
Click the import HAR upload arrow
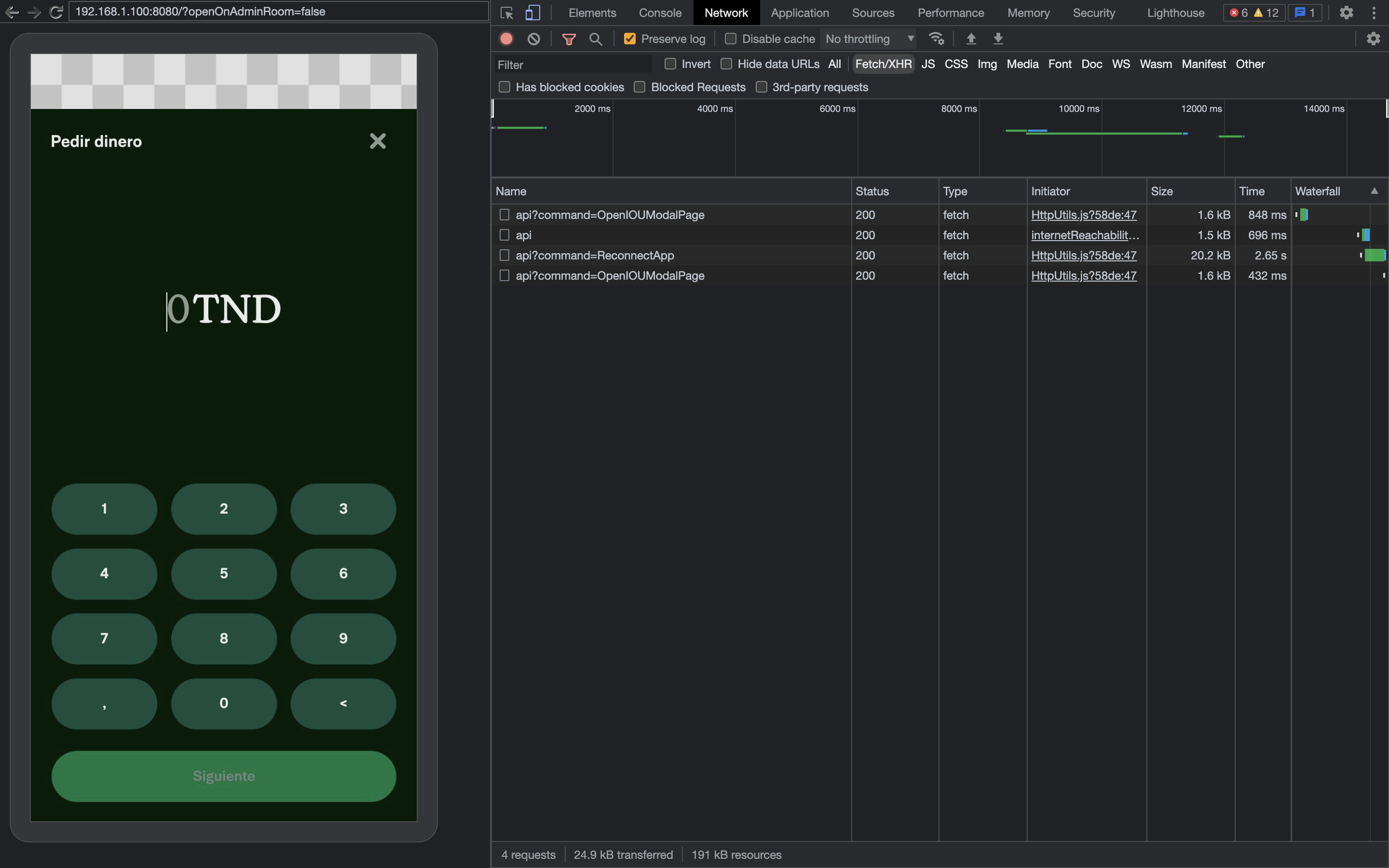click(971, 39)
